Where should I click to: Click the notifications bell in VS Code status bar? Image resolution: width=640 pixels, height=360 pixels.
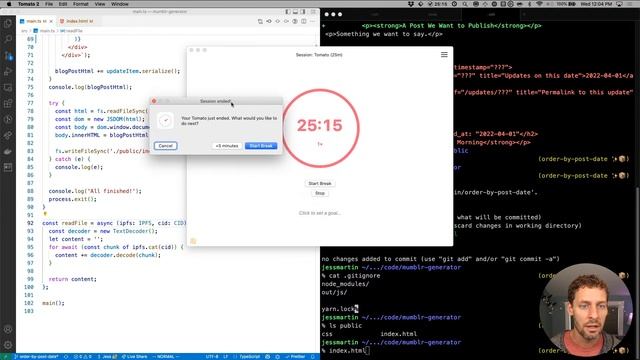[x=313, y=357]
